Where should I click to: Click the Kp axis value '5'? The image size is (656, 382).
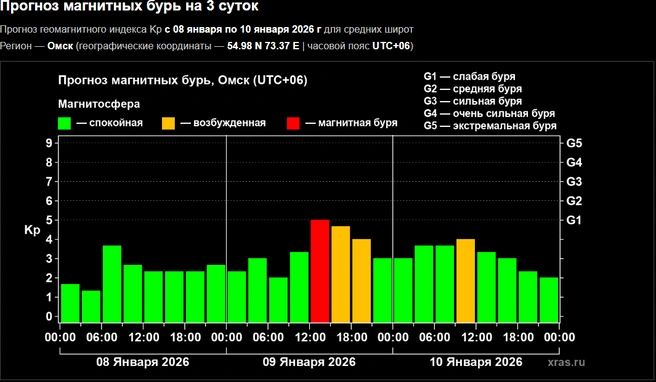[49, 220]
